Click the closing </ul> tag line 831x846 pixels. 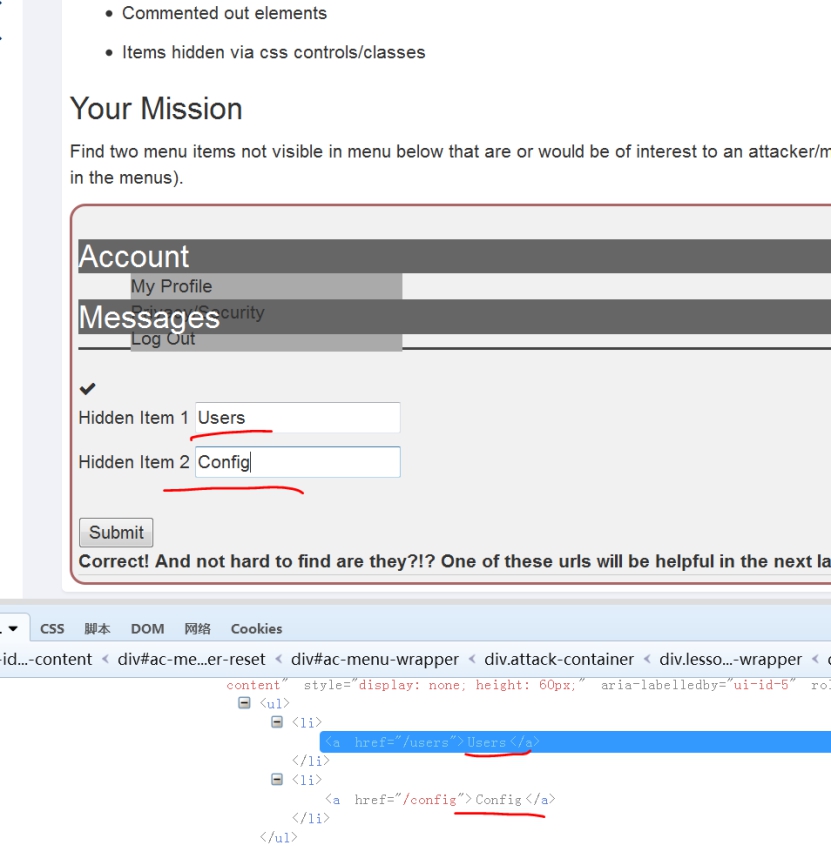click(278, 837)
